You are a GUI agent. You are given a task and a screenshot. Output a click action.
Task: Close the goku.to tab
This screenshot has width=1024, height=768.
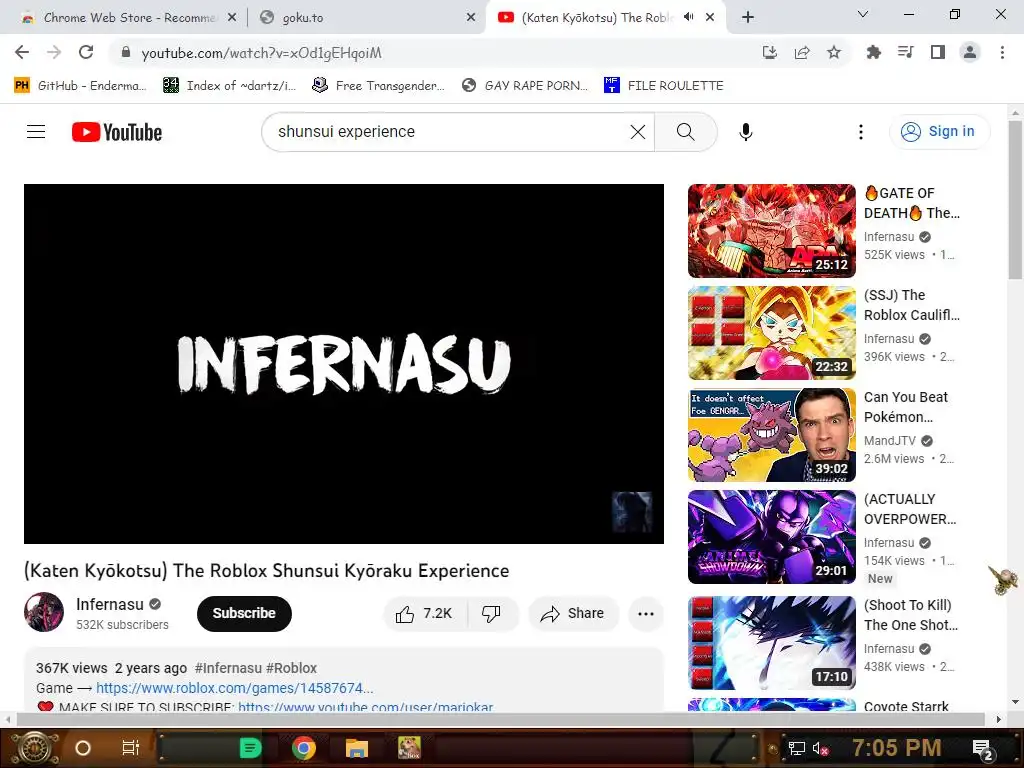[471, 18]
